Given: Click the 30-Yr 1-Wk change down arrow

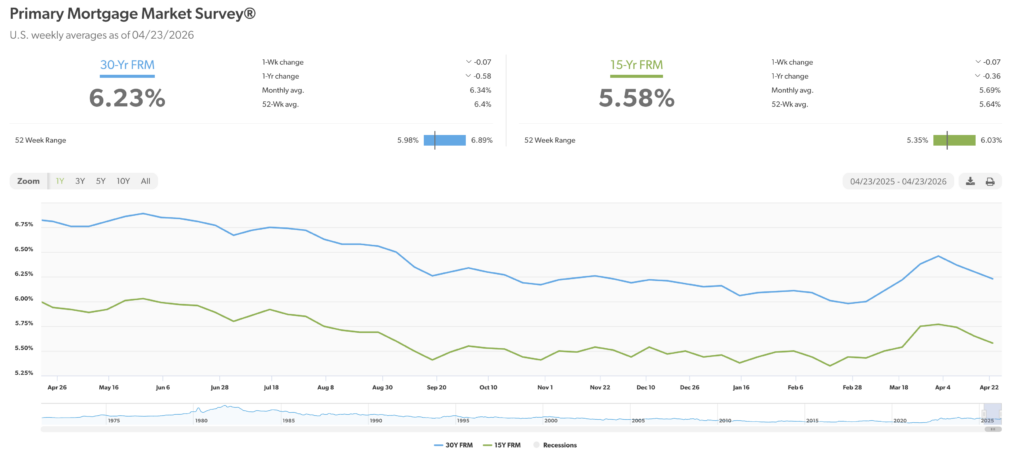Looking at the screenshot, I should click(x=468, y=61).
